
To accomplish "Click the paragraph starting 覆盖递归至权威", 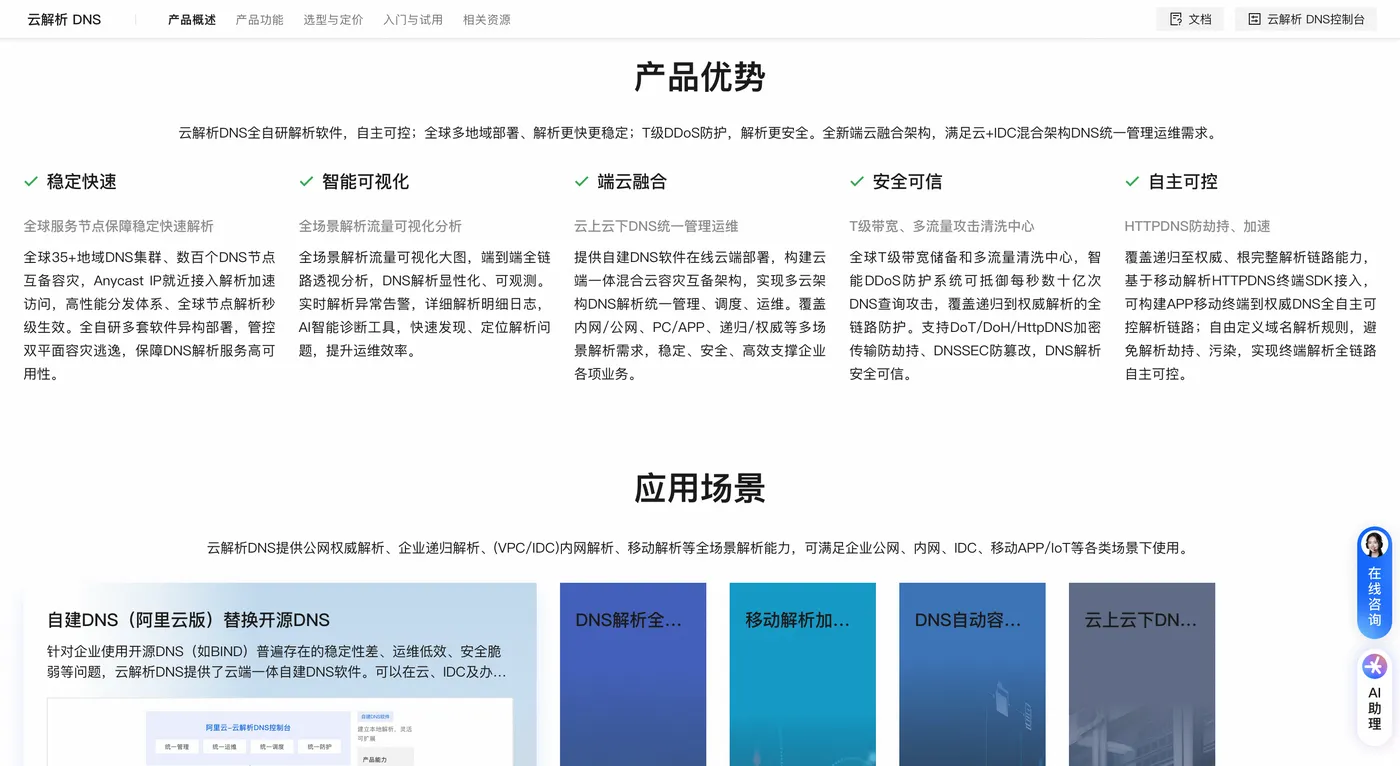I will (x=1251, y=316).
